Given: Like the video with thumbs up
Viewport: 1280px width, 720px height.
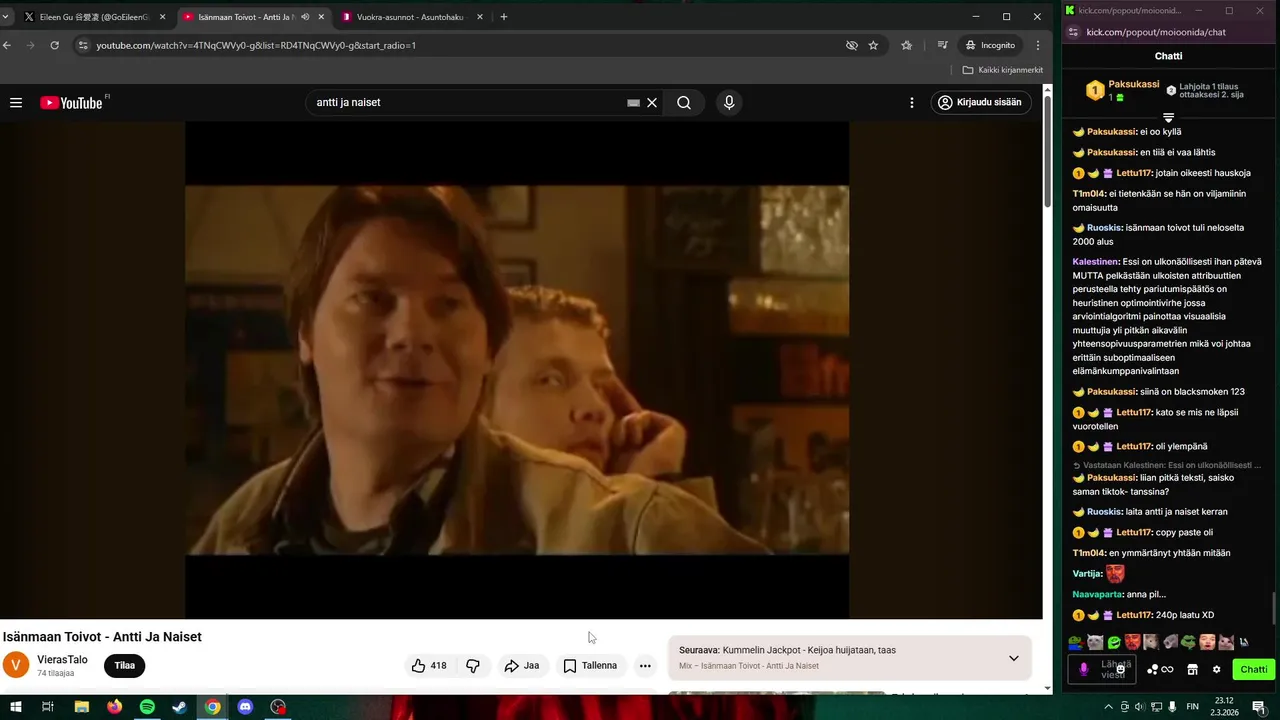Looking at the screenshot, I should pos(429,665).
